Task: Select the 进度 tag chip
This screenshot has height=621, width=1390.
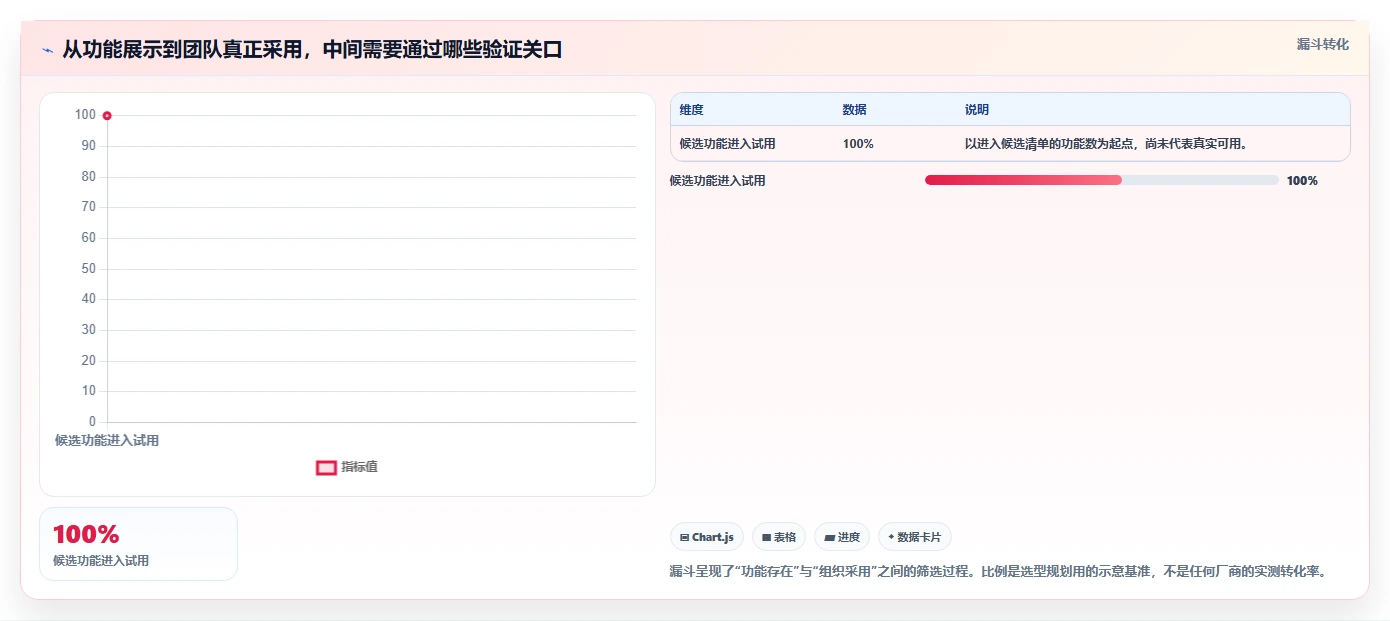Action: coord(842,537)
